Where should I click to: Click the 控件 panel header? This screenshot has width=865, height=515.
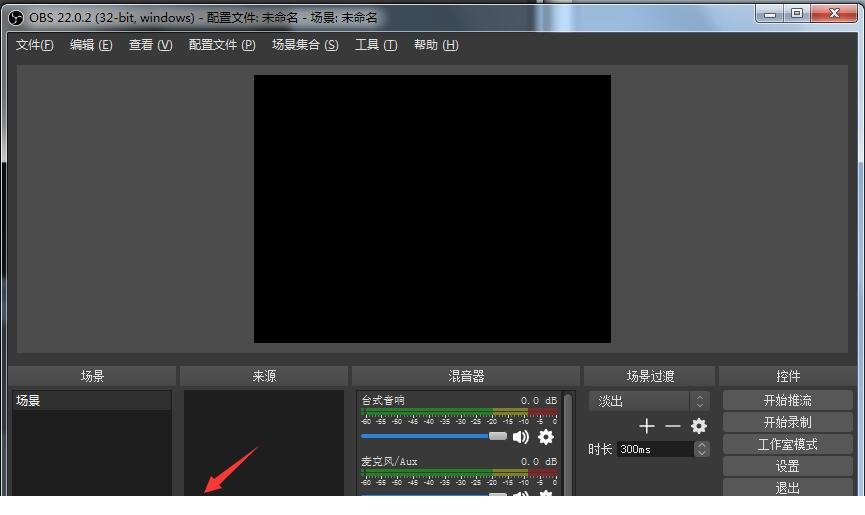788,376
